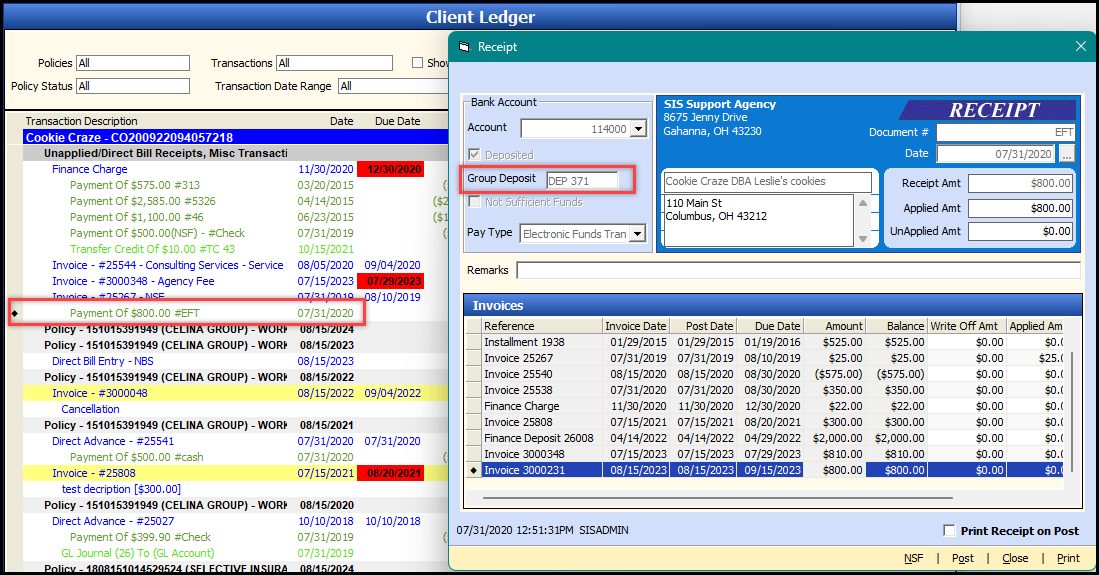
Task: Select the Cookie Craze client header row
Action: [236, 137]
